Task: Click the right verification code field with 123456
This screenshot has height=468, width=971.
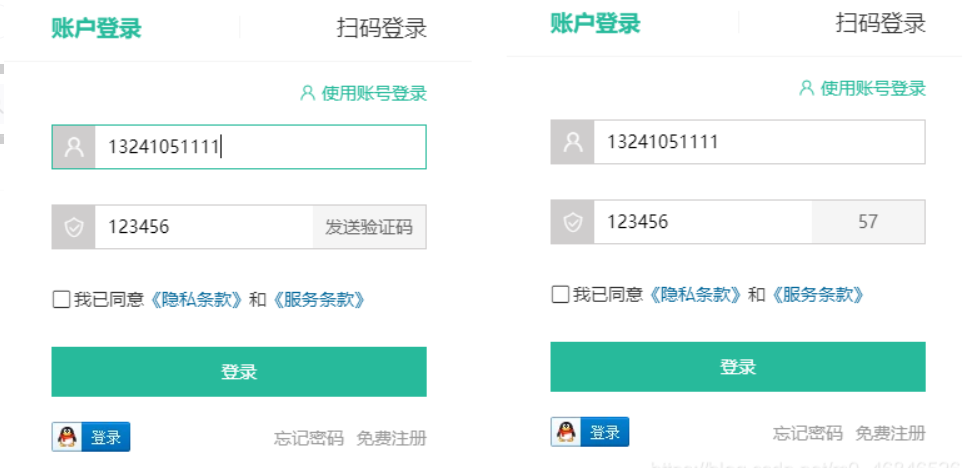Action: pyautogui.click(x=702, y=222)
